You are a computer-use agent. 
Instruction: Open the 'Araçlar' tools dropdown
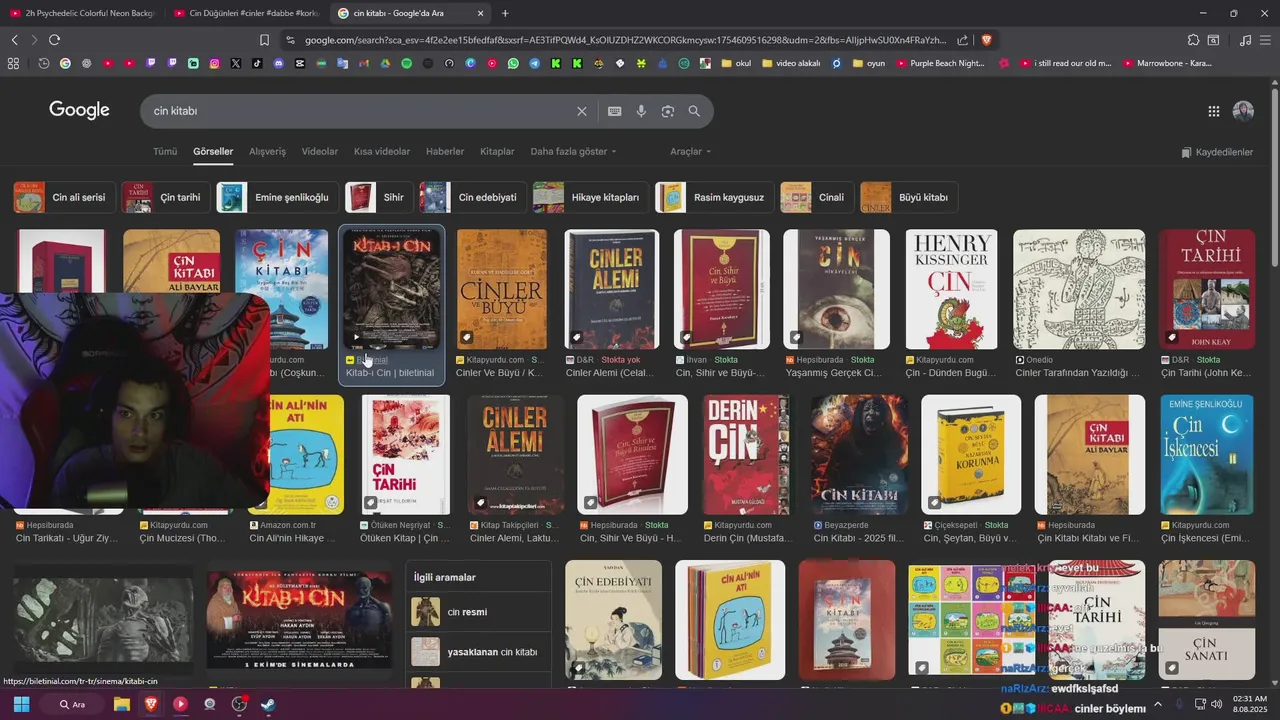pyautogui.click(x=690, y=152)
